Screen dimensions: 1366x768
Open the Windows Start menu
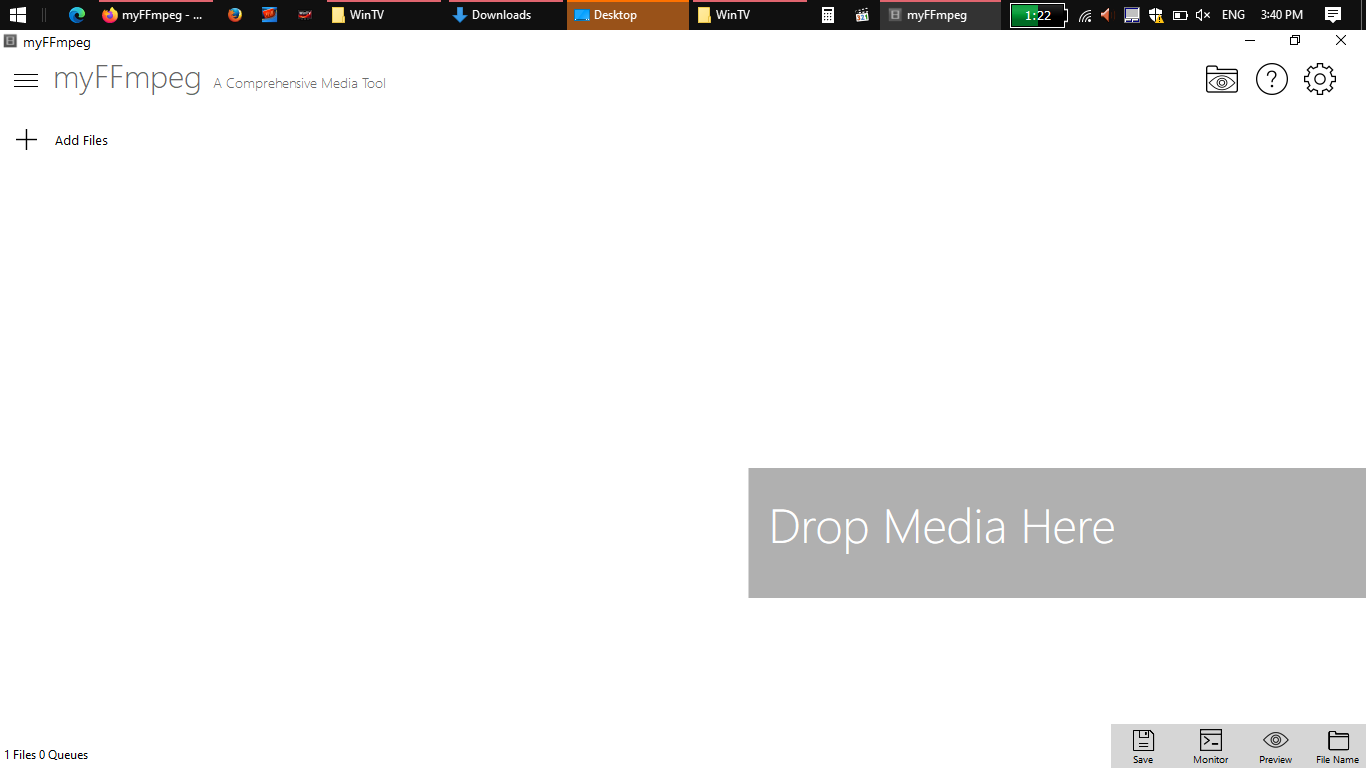click(x=18, y=15)
